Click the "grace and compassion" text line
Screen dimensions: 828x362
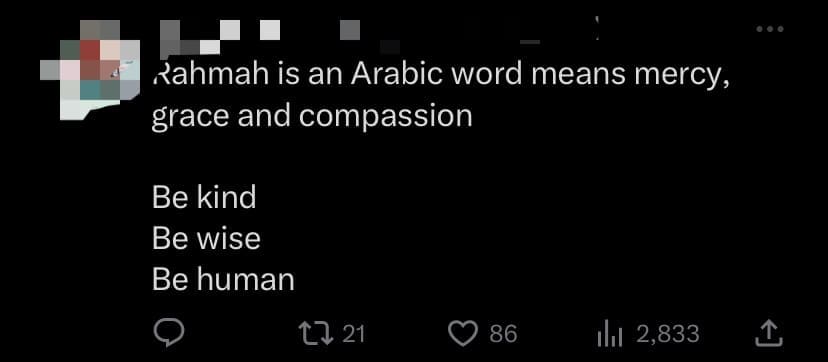312,117
